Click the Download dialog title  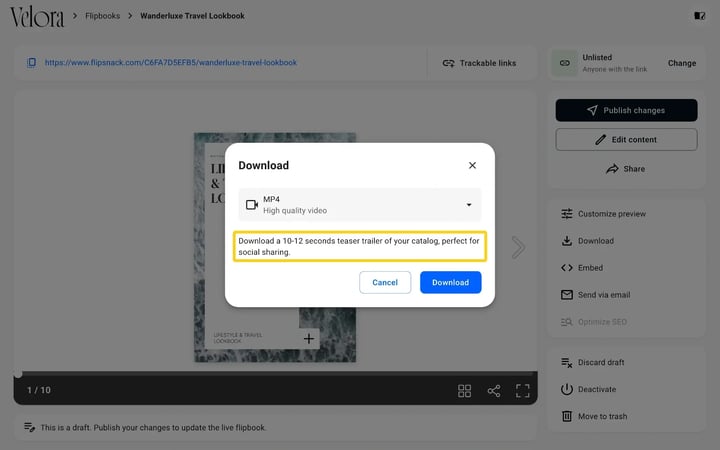(264, 165)
